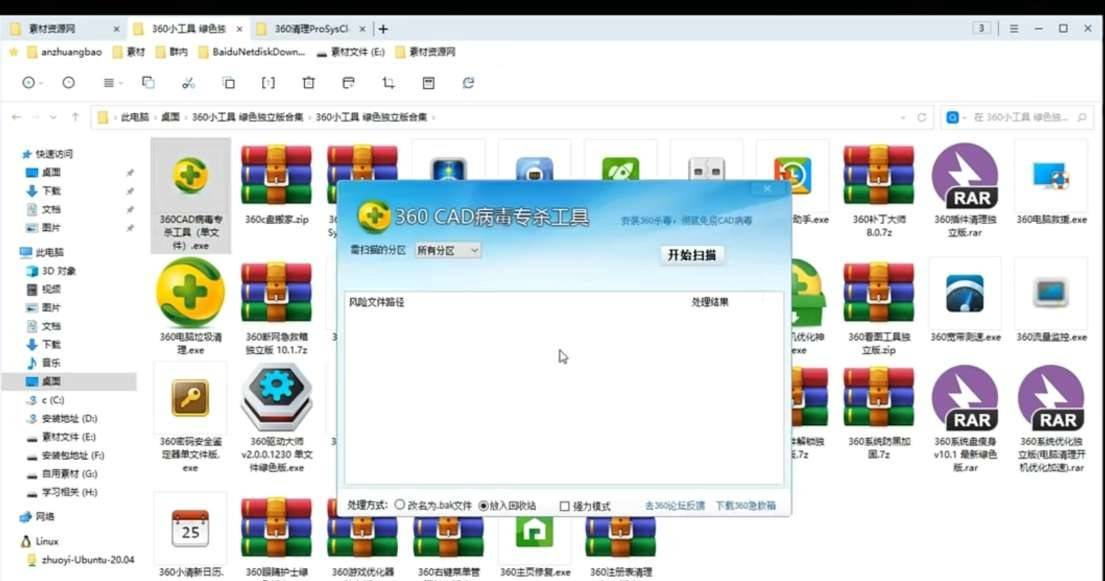Click the 安装360杀毒 immunity link in dialog header
Image resolution: width=1105 pixels, height=581 pixels.
coord(686,221)
